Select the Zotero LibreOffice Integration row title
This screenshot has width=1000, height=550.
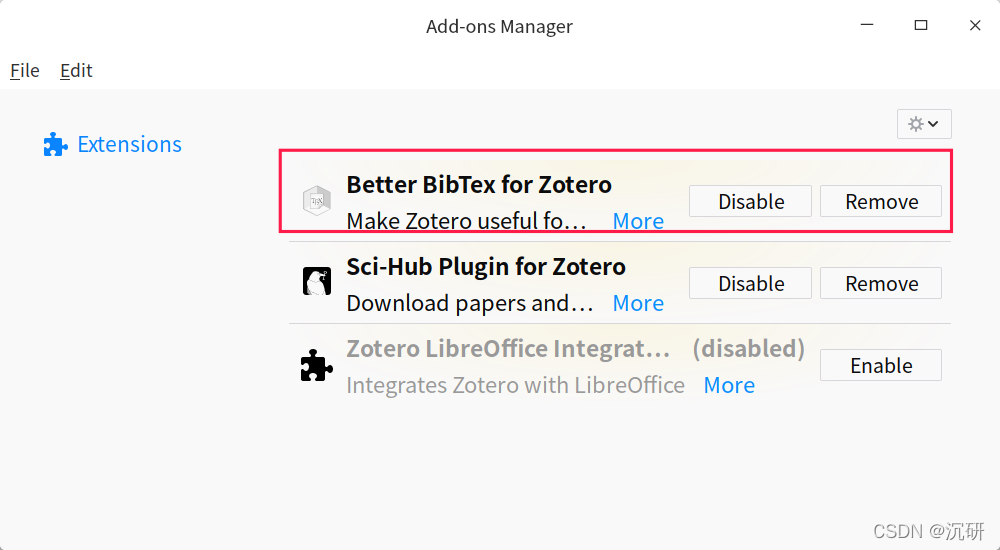pyautogui.click(x=507, y=349)
